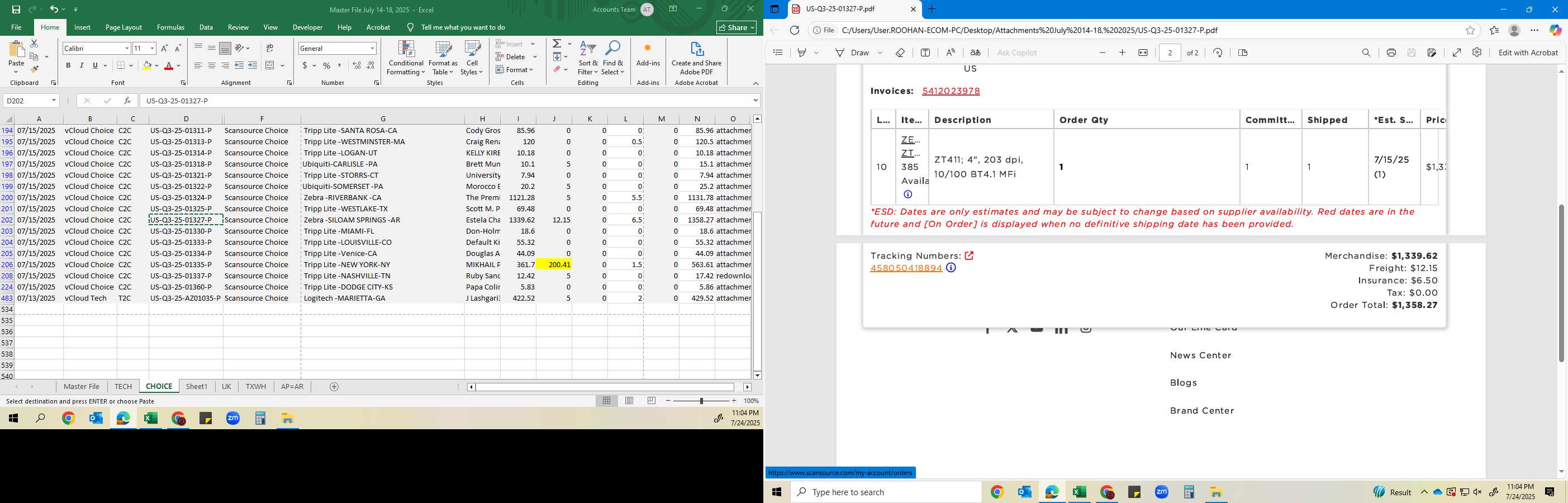Expand the AutoSum dropdown arrow
The image size is (1568, 503).
coord(570,44)
